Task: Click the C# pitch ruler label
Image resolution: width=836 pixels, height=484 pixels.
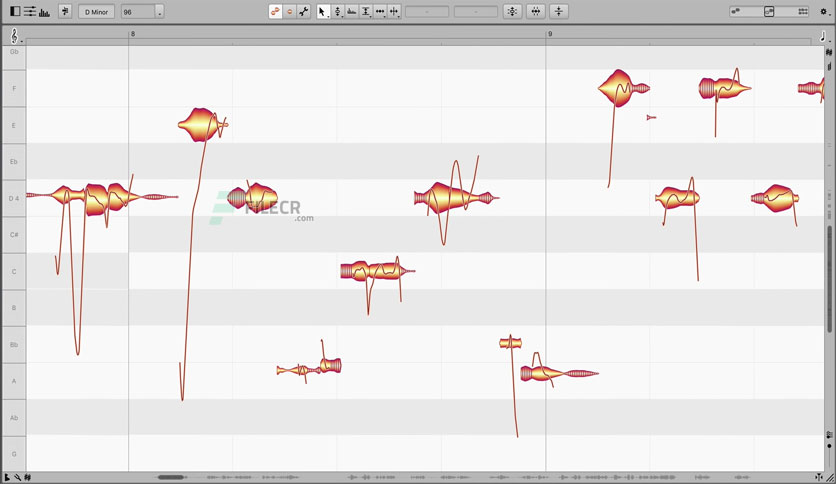Action: [14, 235]
